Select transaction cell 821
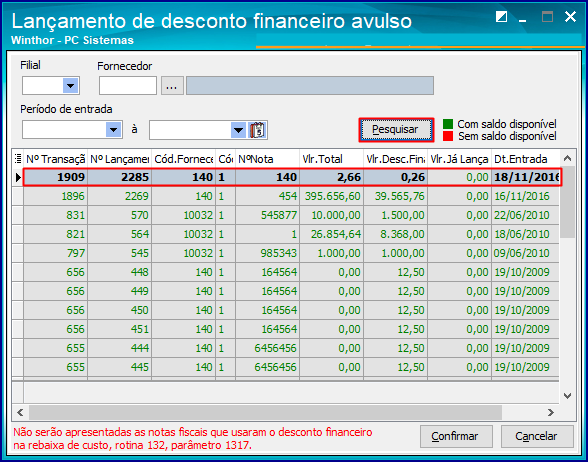Screen dimensions: 588x462 (x=56, y=234)
